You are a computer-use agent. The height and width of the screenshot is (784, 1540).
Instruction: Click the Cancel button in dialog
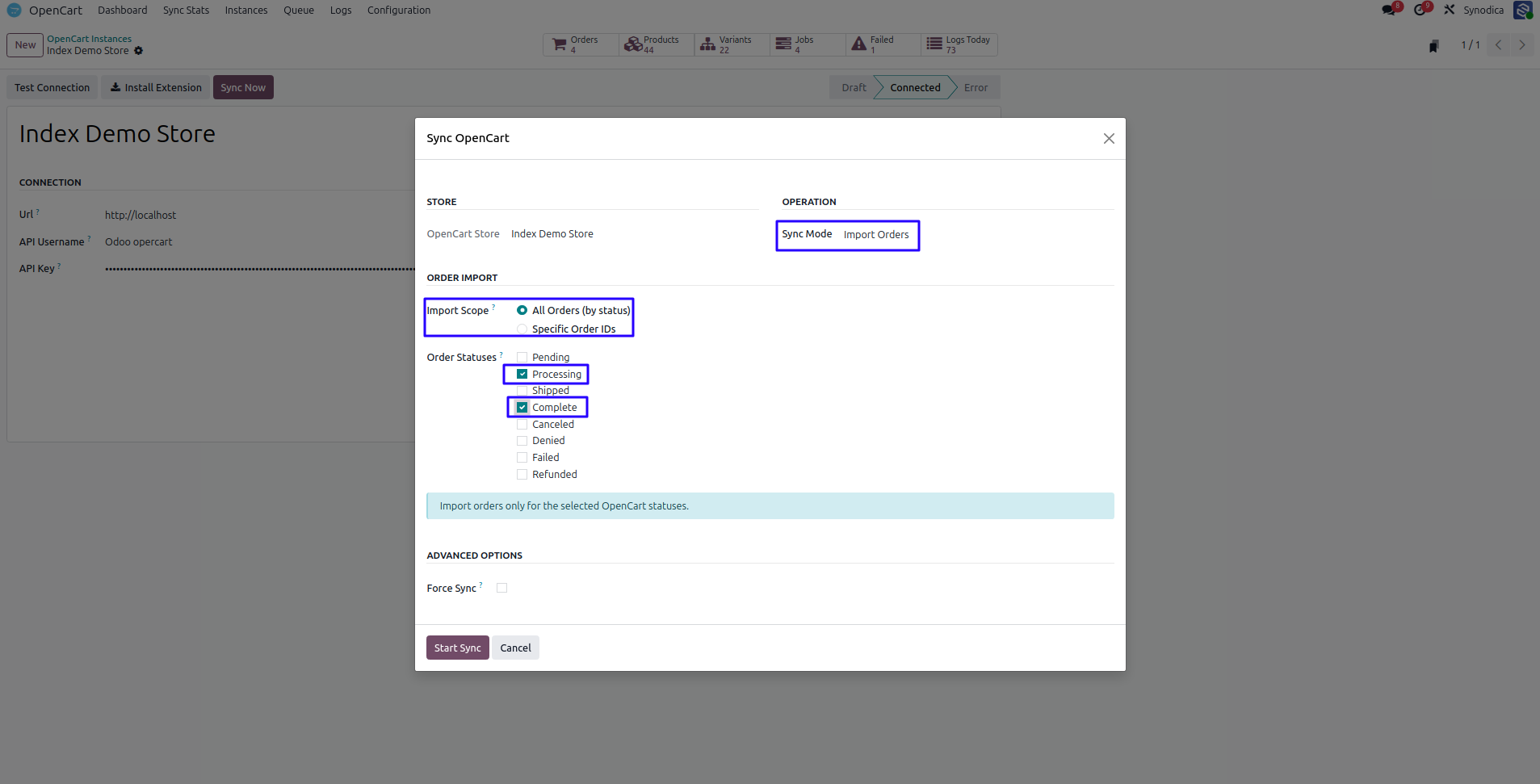(x=515, y=648)
